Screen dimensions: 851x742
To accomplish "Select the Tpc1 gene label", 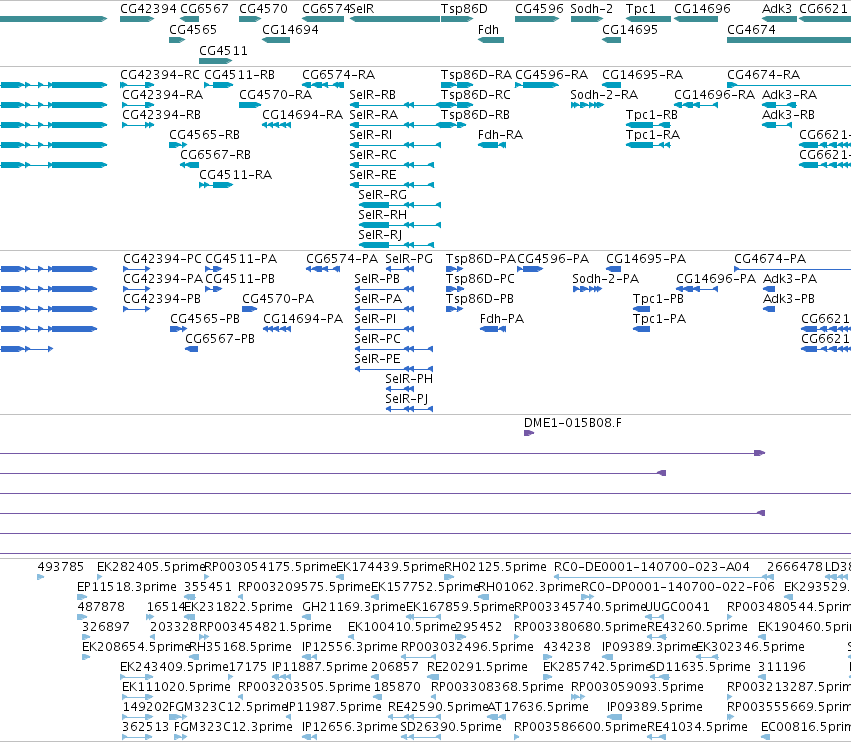I will click(x=640, y=9).
